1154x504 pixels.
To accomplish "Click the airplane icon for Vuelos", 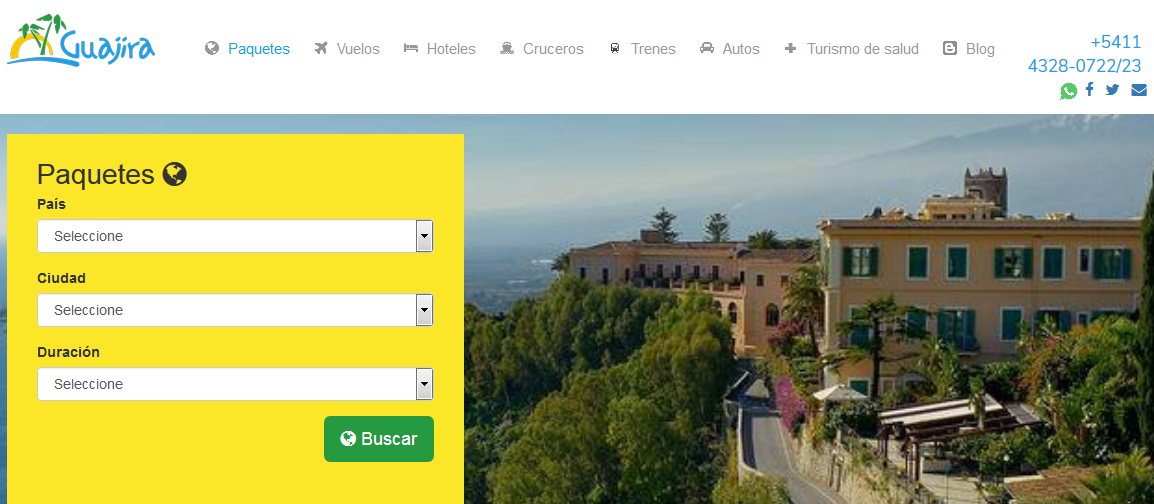I will [x=321, y=49].
